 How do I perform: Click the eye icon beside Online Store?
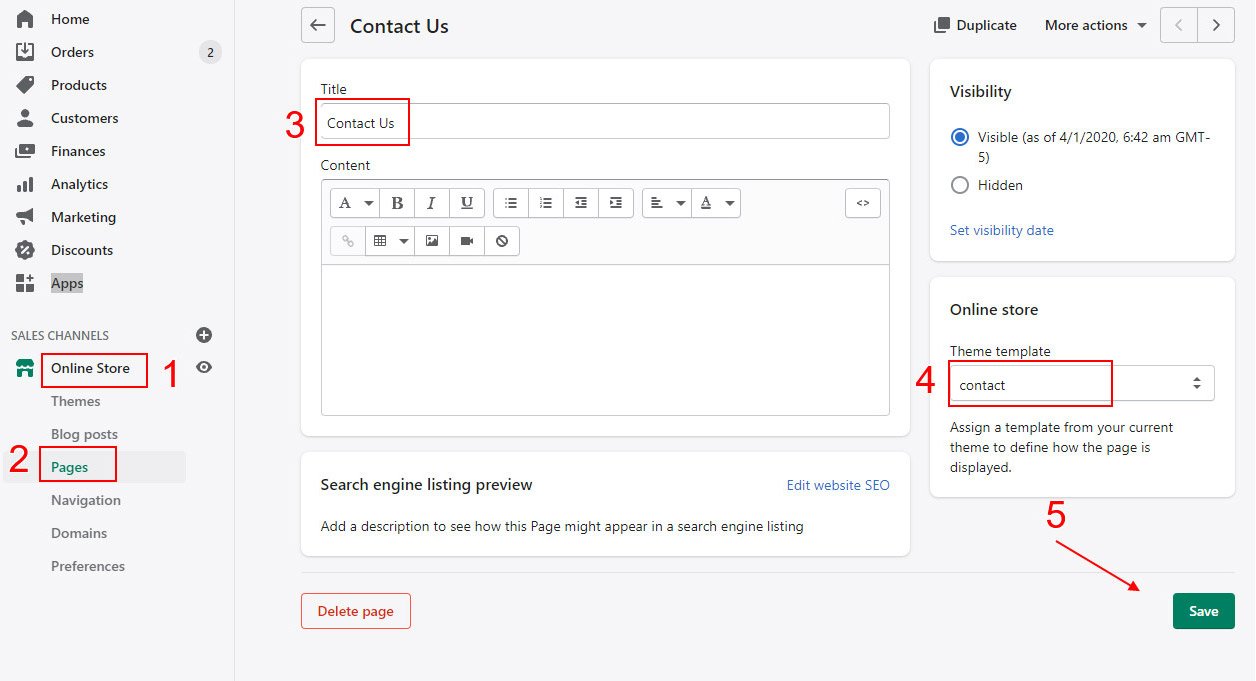pos(204,367)
